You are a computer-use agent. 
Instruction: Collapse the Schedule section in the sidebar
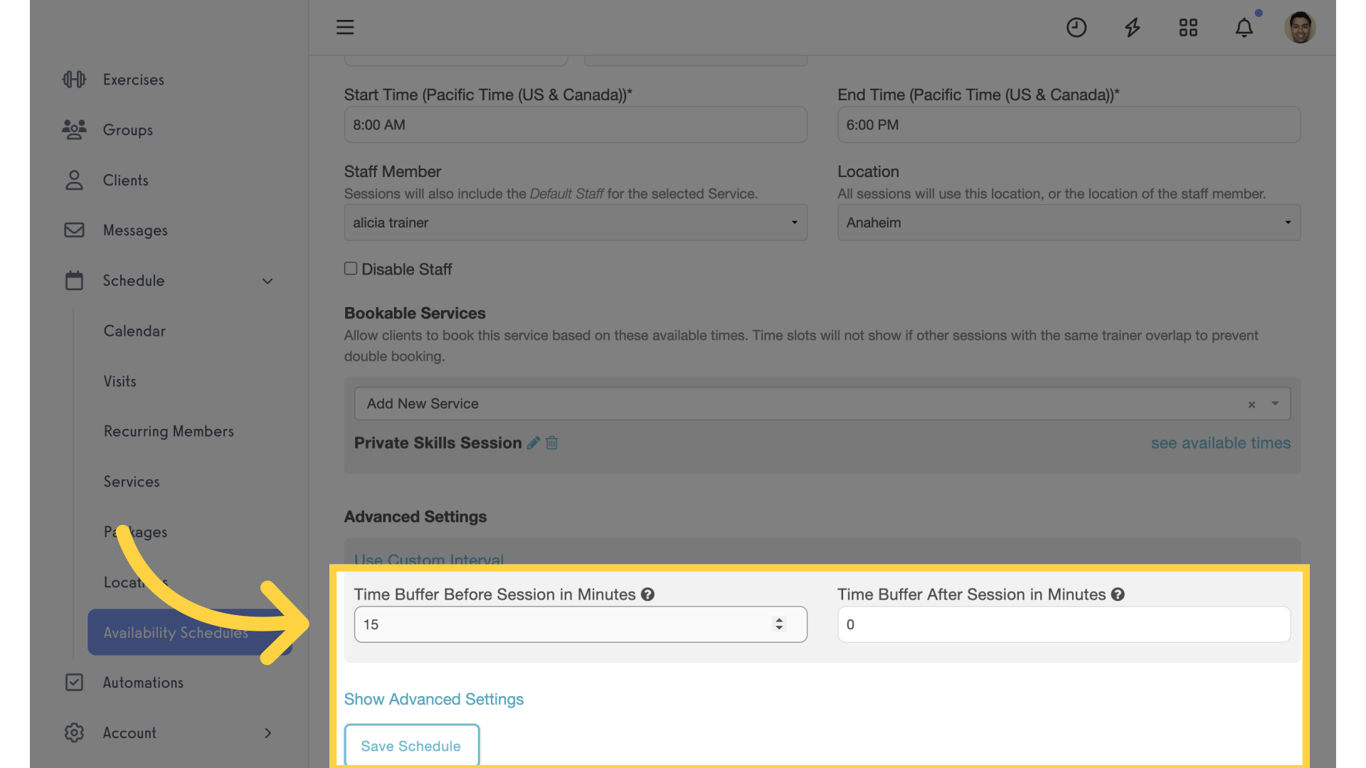click(x=267, y=281)
